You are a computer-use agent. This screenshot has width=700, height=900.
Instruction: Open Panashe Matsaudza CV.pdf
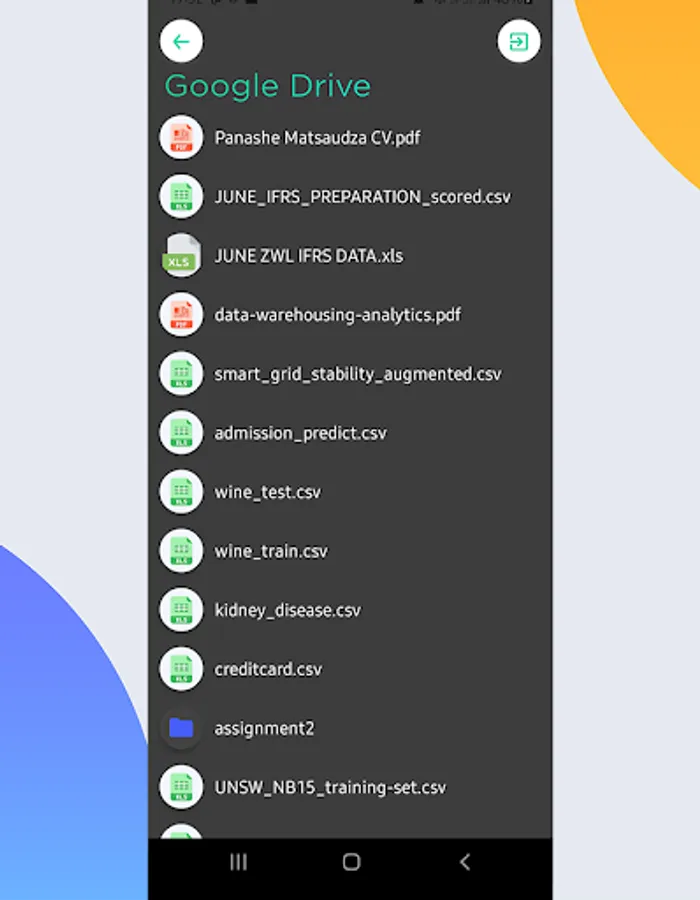[x=350, y=138]
